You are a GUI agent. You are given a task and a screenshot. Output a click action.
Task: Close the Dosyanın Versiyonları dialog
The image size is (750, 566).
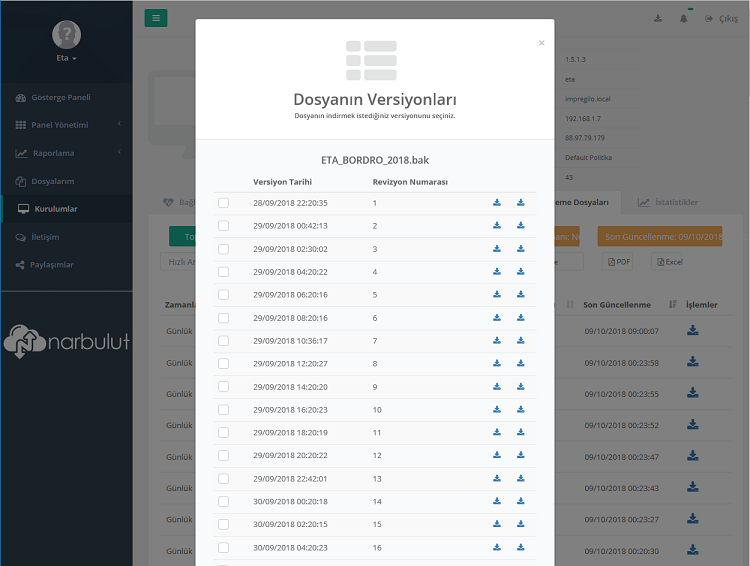coord(542,43)
